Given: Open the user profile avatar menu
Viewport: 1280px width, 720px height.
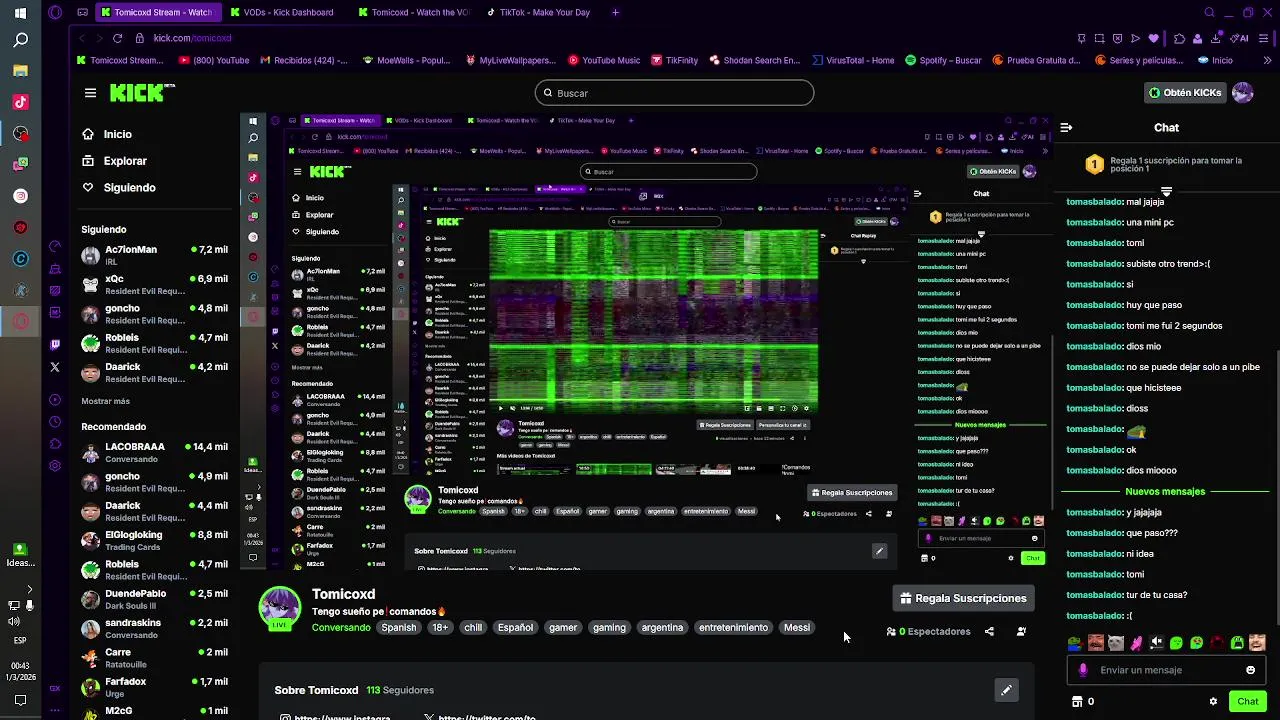Looking at the screenshot, I should pos(1243,93).
